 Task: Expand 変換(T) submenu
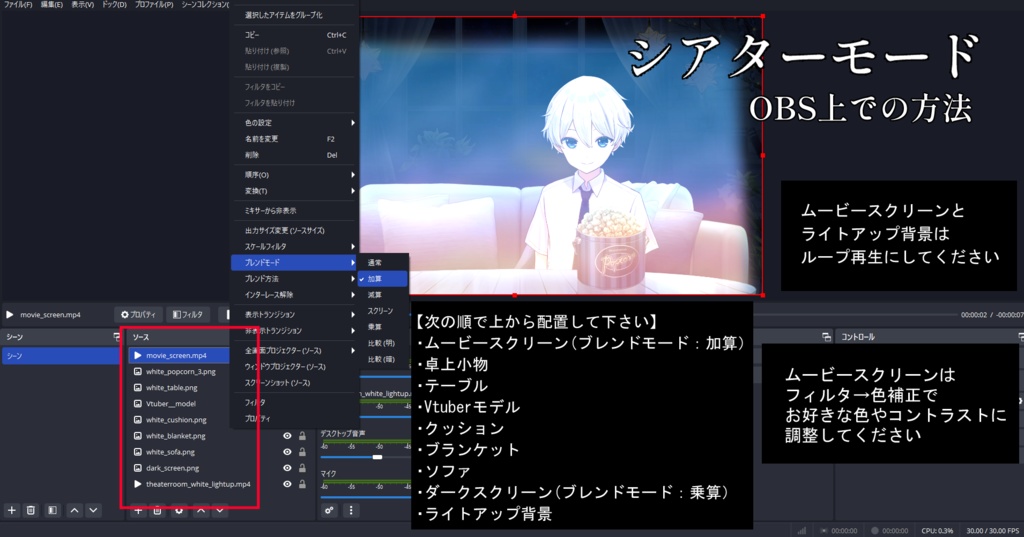(x=295, y=191)
